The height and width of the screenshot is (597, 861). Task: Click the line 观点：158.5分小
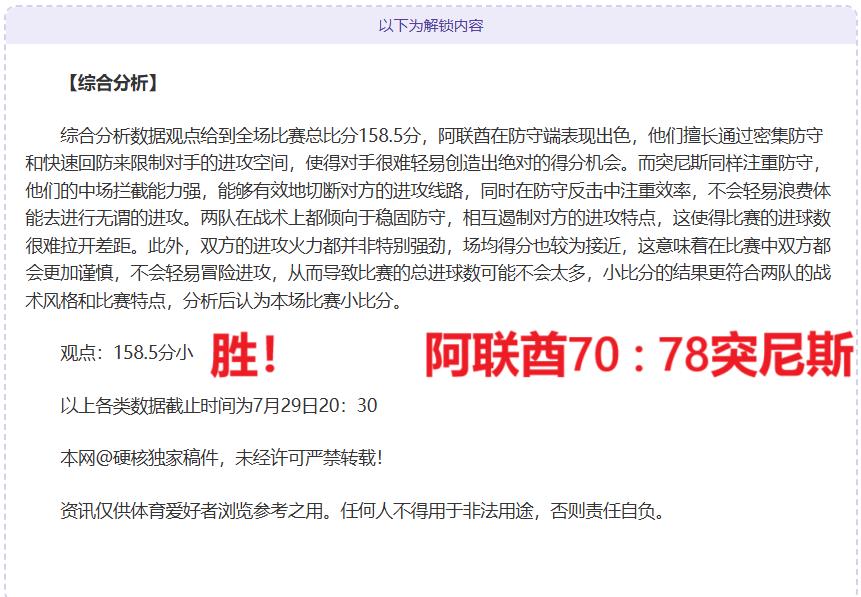click(126, 353)
